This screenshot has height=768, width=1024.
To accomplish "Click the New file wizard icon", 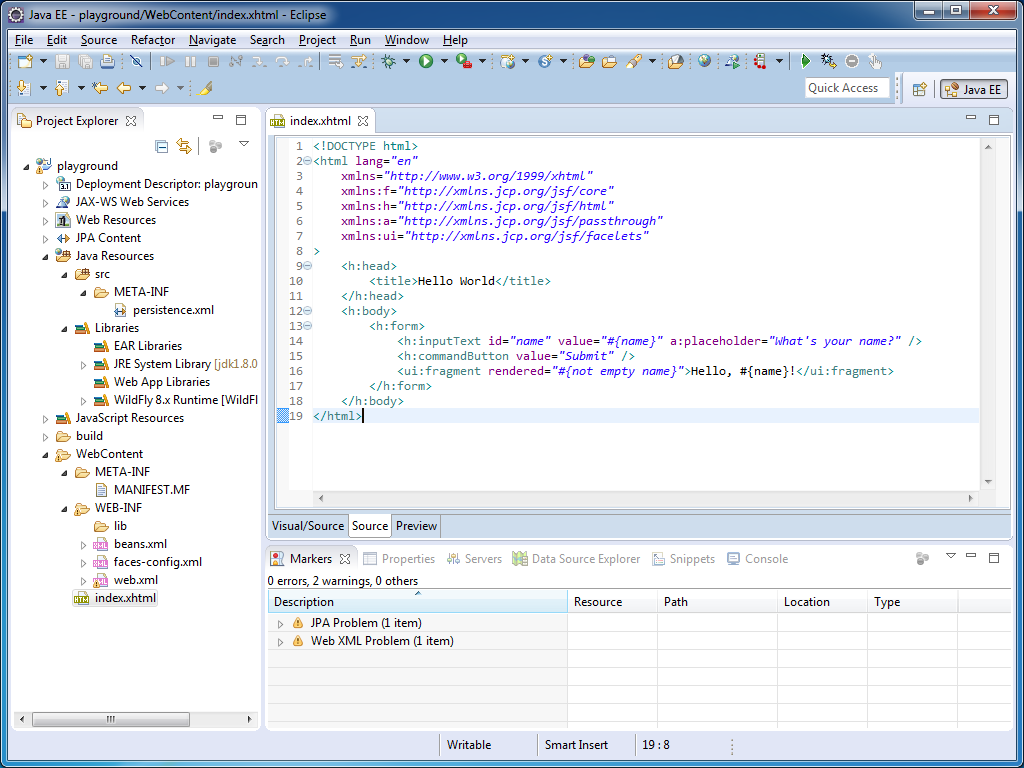I will [x=25, y=62].
